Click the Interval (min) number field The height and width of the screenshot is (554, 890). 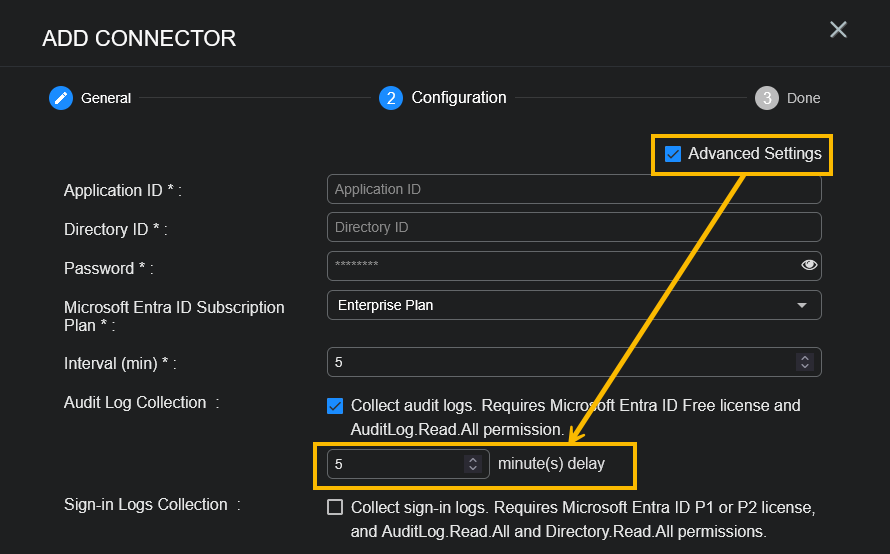[560, 362]
